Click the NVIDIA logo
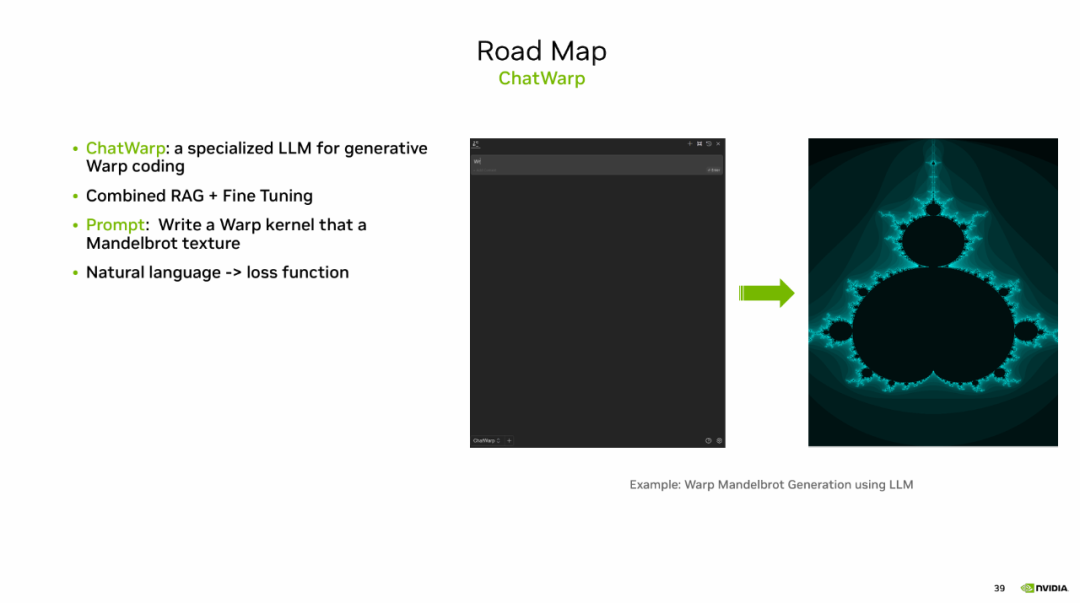 click(x=1044, y=588)
